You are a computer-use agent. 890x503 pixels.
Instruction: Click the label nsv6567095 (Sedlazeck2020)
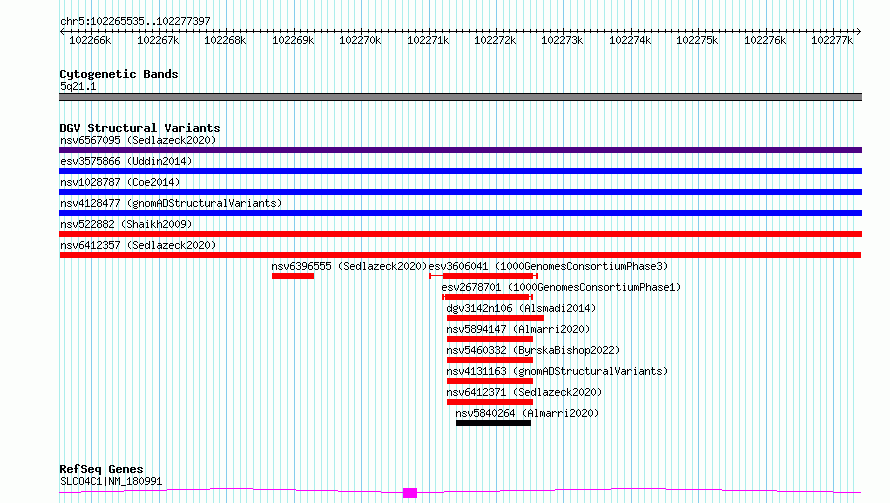(138, 140)
